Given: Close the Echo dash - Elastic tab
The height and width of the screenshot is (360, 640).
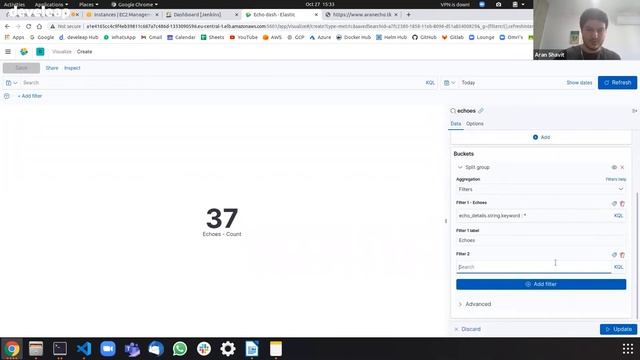Looking at the screenshot, I should [x=316, y=15].
